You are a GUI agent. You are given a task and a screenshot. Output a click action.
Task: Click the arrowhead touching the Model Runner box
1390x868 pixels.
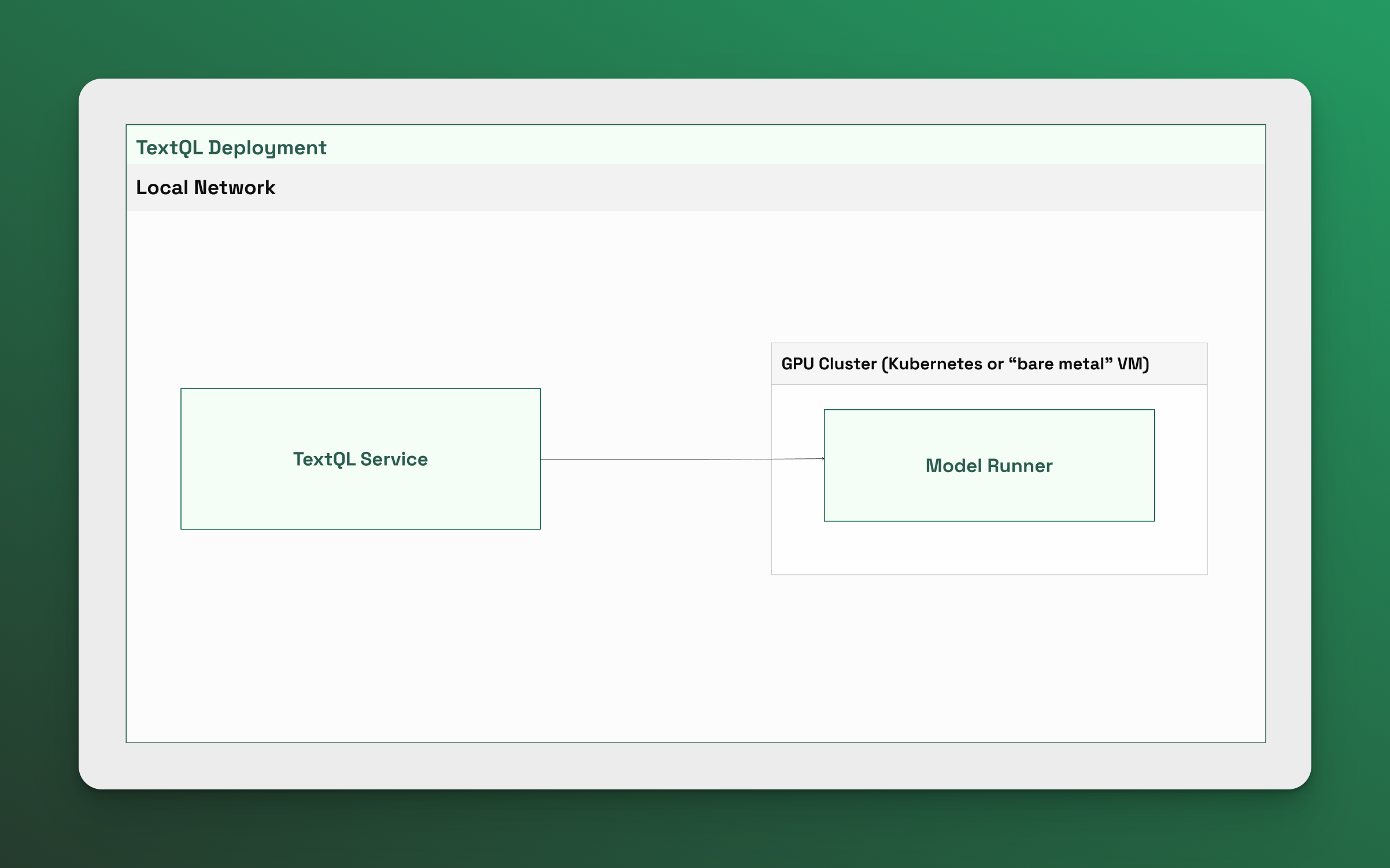823,459
